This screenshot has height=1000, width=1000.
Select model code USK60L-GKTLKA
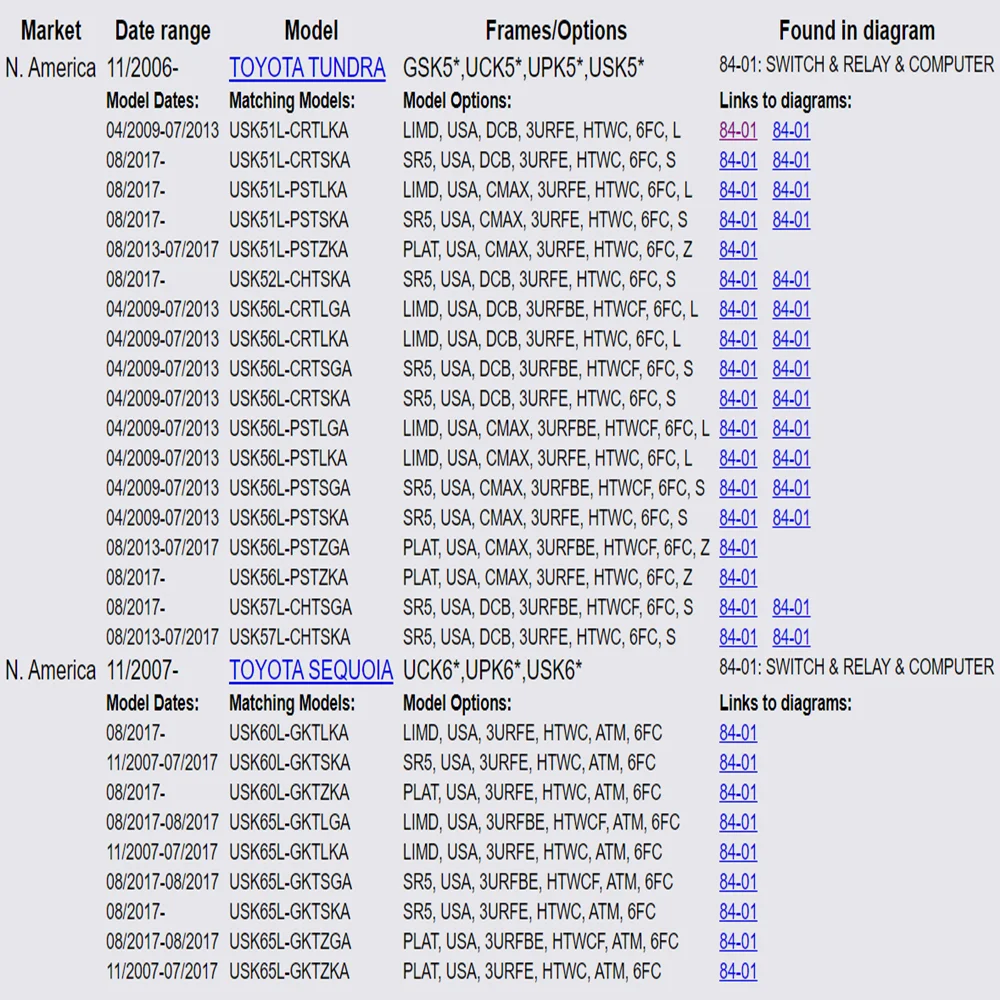[289, 733]
